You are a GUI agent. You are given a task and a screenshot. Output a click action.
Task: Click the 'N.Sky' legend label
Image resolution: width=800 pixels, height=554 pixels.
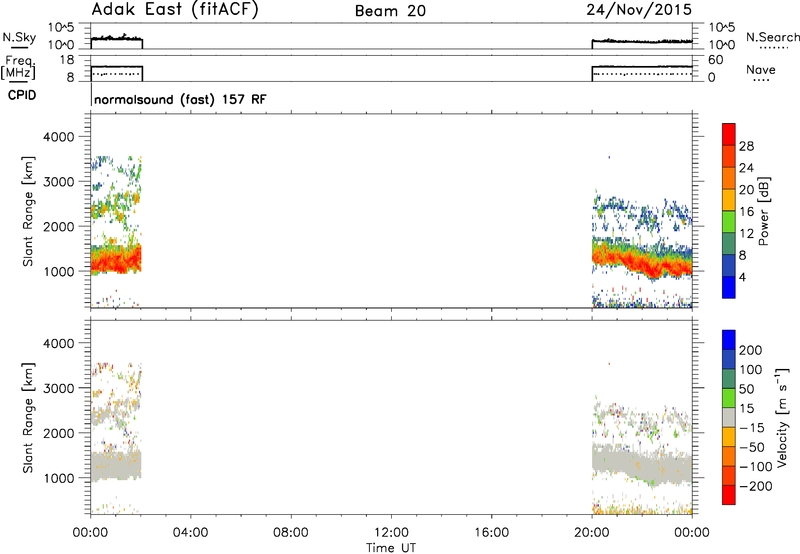19,37
